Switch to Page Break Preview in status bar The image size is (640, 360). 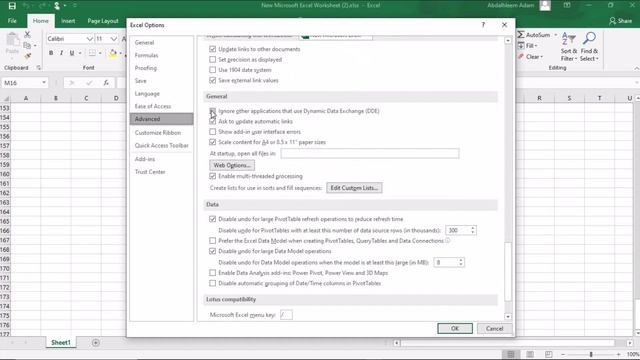click(x=549, y=354)
